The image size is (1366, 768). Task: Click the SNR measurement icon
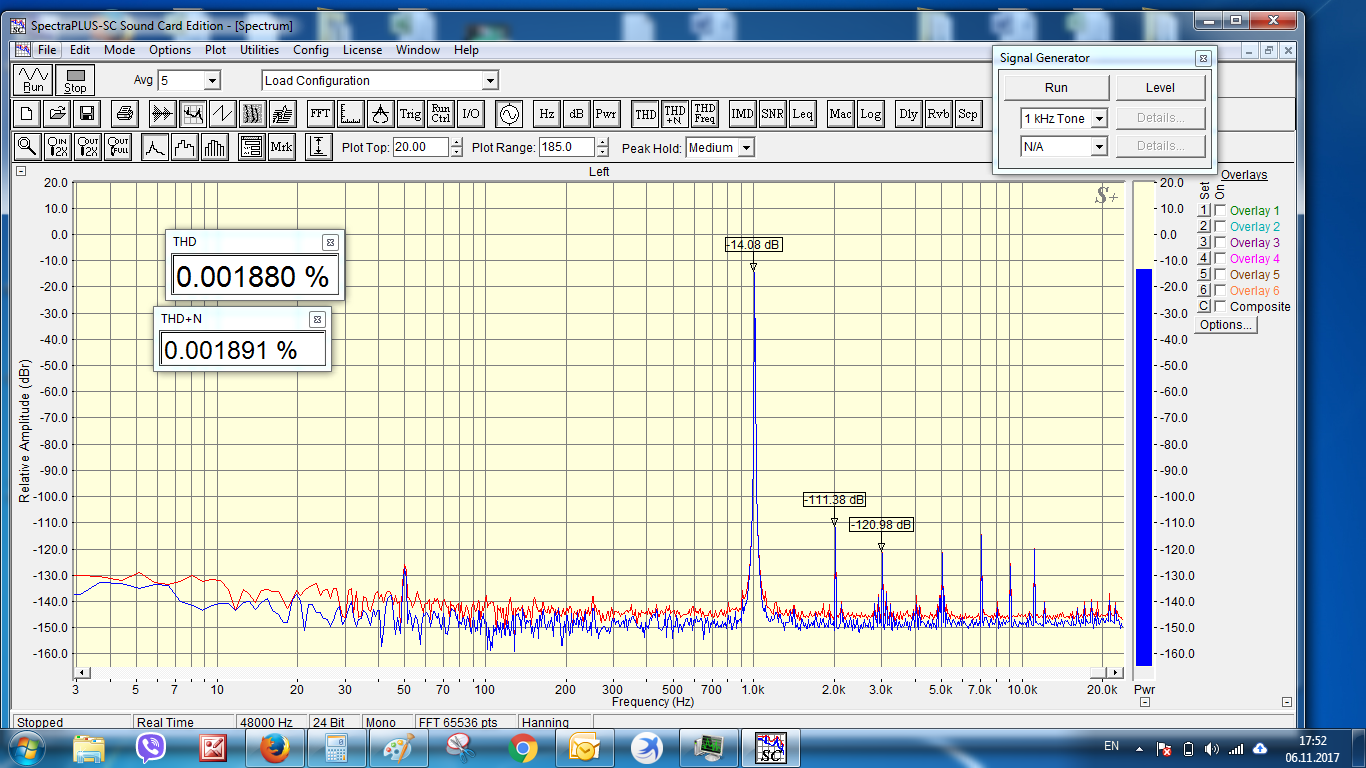tap(772, 114)
